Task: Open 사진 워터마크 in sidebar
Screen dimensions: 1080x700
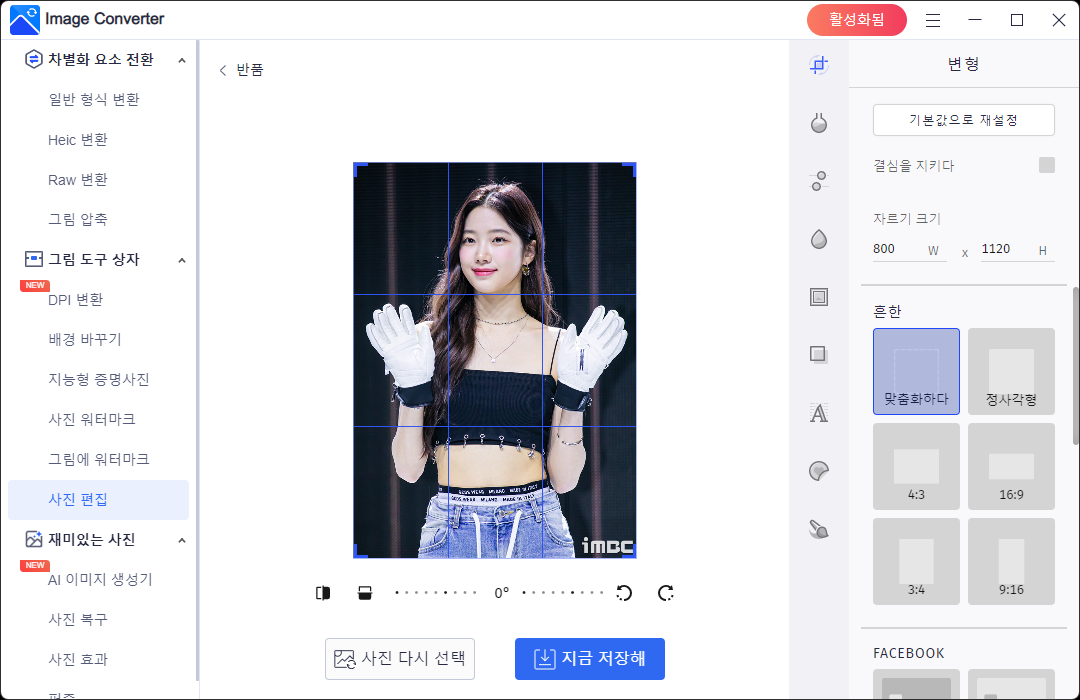Action: tap(92, 419)
